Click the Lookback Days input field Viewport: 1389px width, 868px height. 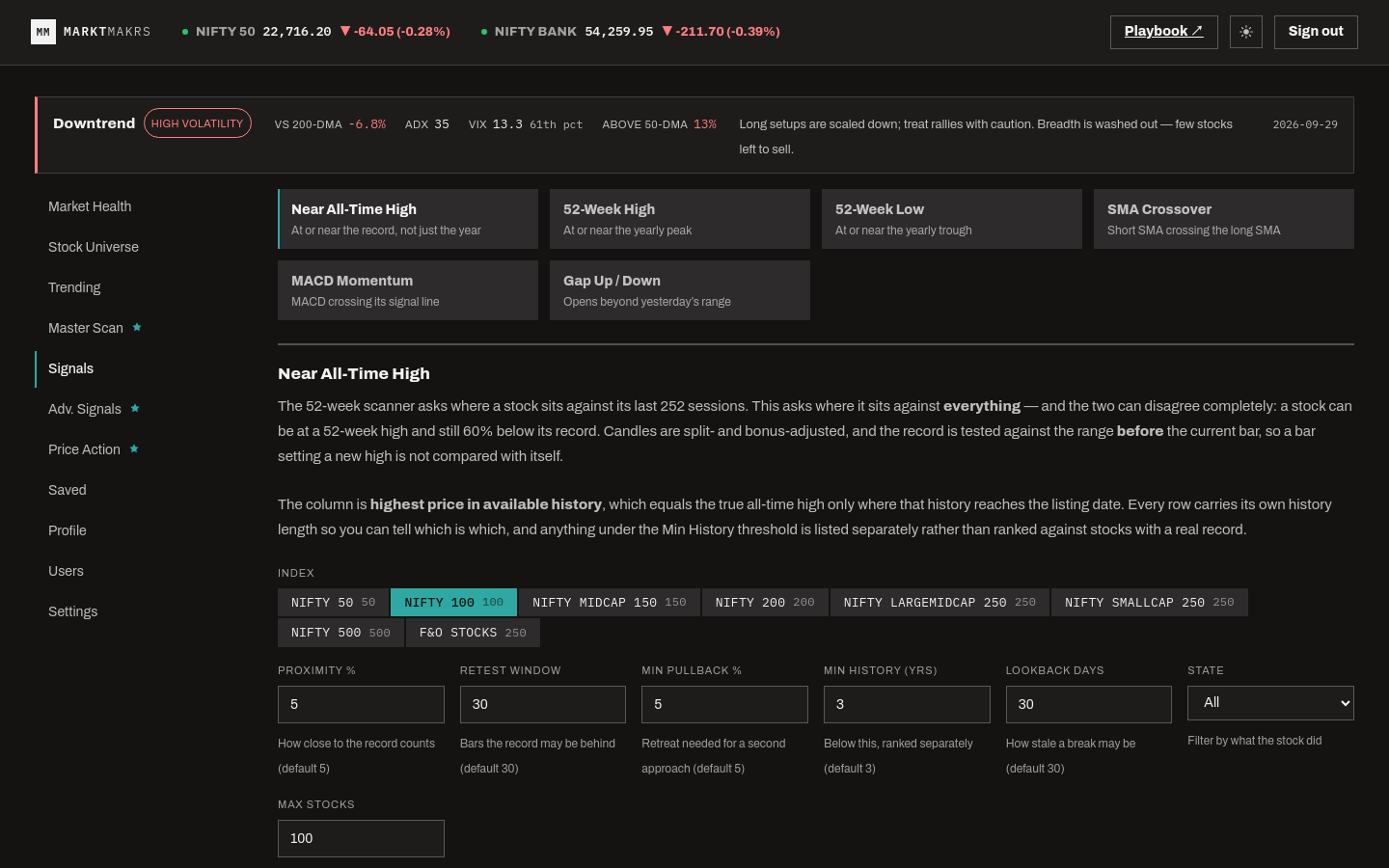(x=1089, y=704)
